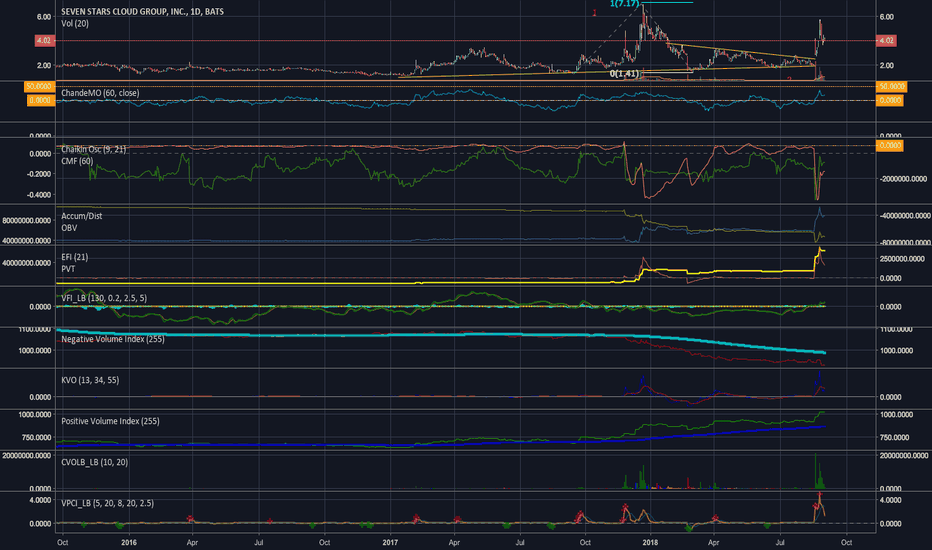Click the KVO (13, 34, 55) label
The height and width of the screenshot is (550, 932).
(90, 380)
